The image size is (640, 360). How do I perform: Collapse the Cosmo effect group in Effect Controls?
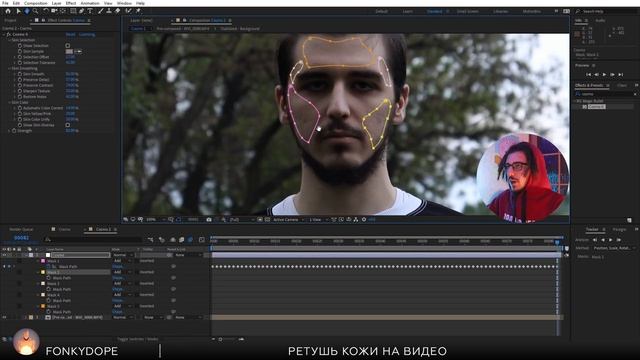coord(4,35)
